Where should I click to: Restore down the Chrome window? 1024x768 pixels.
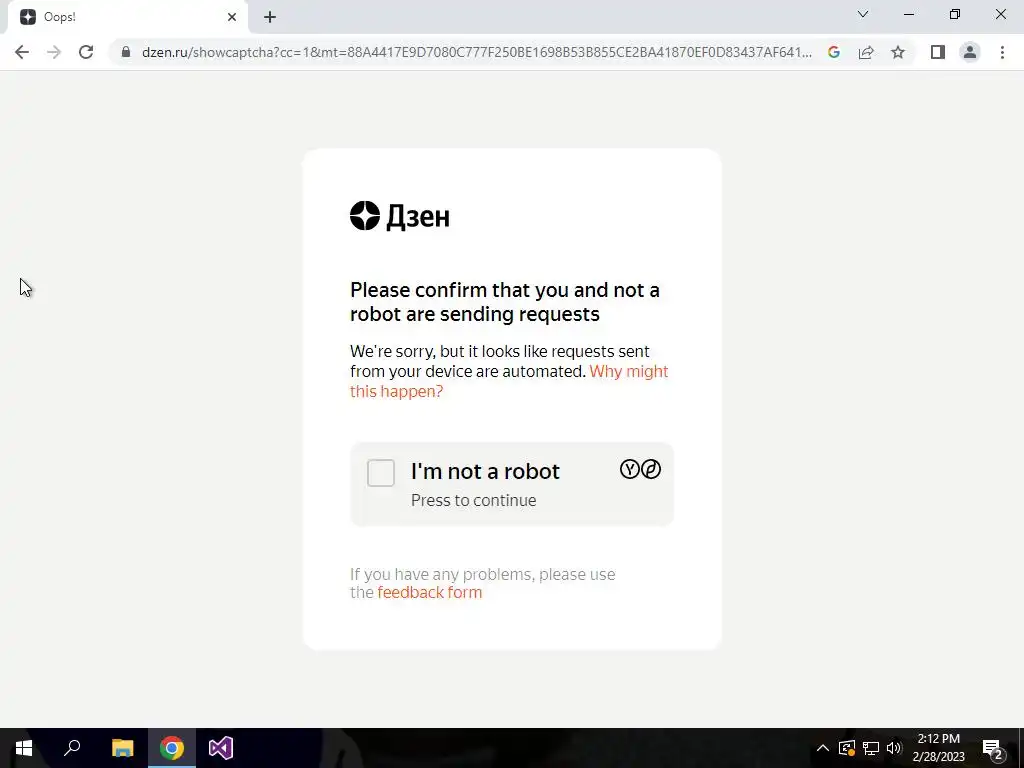(x=955, y=14)
